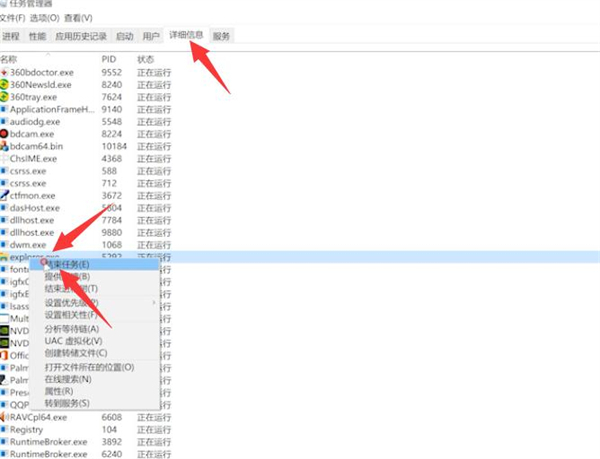Sort processes by the 名称 column header
Image resolution: width=600 pixels, height=459 pixels.
point(10,59)
